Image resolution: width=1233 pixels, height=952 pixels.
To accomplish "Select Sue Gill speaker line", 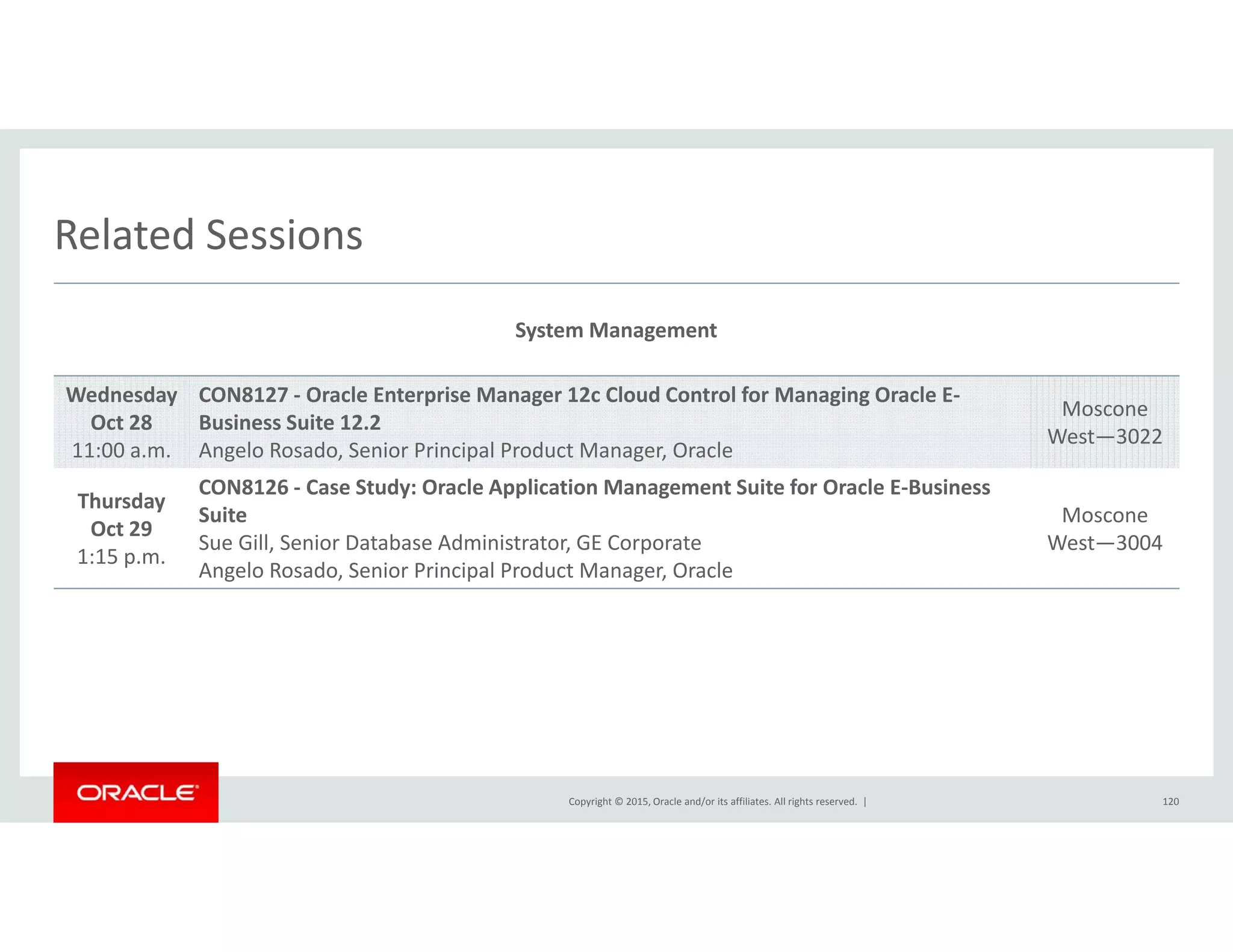I will [x=450, y=543].
